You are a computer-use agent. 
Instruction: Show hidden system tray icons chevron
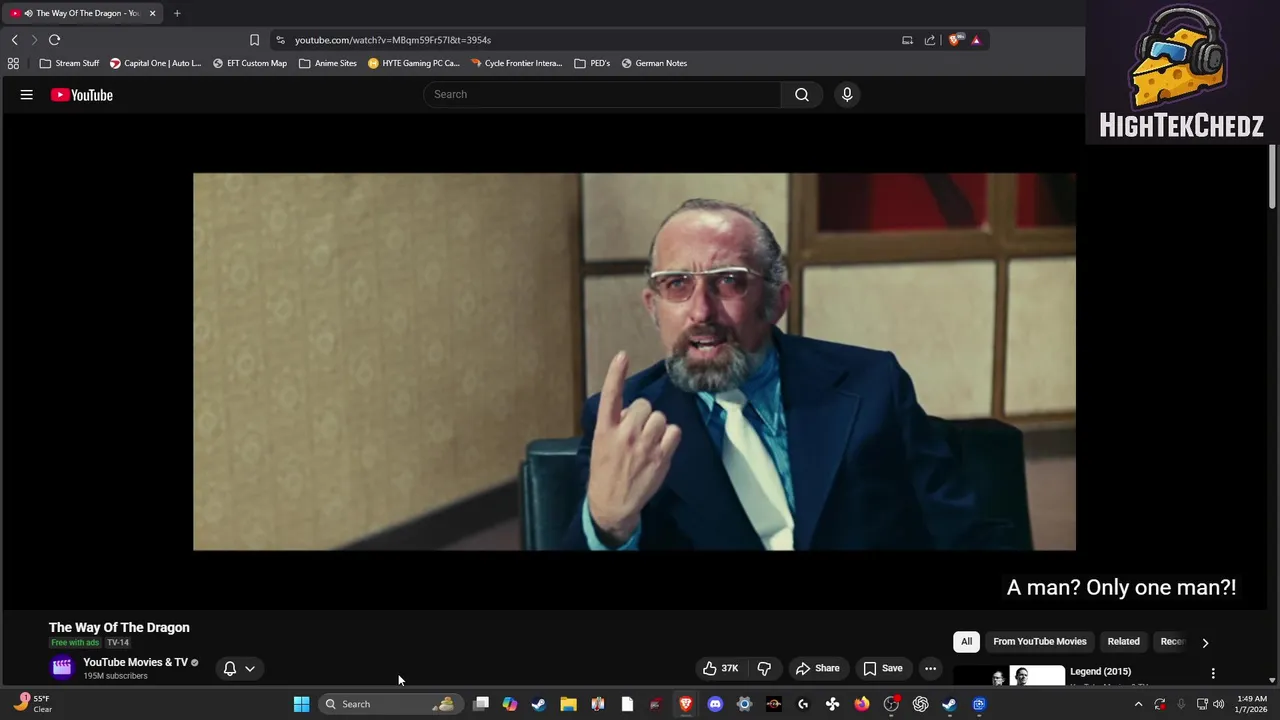point(1138,704)
